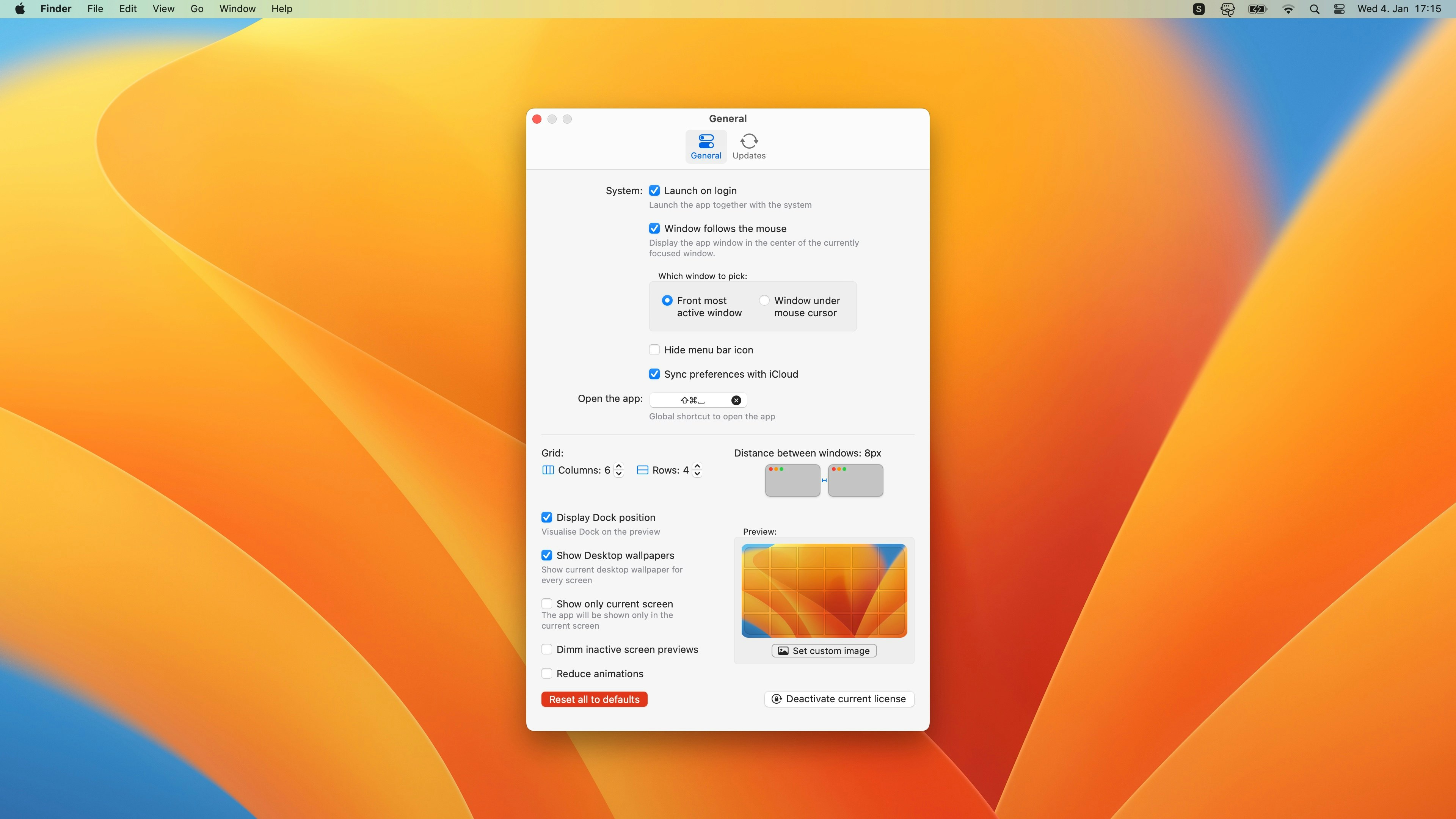This screenshot has height=819, width=1456.
Task: Click the battery charging status icon
Action: tap(1258, 9)
